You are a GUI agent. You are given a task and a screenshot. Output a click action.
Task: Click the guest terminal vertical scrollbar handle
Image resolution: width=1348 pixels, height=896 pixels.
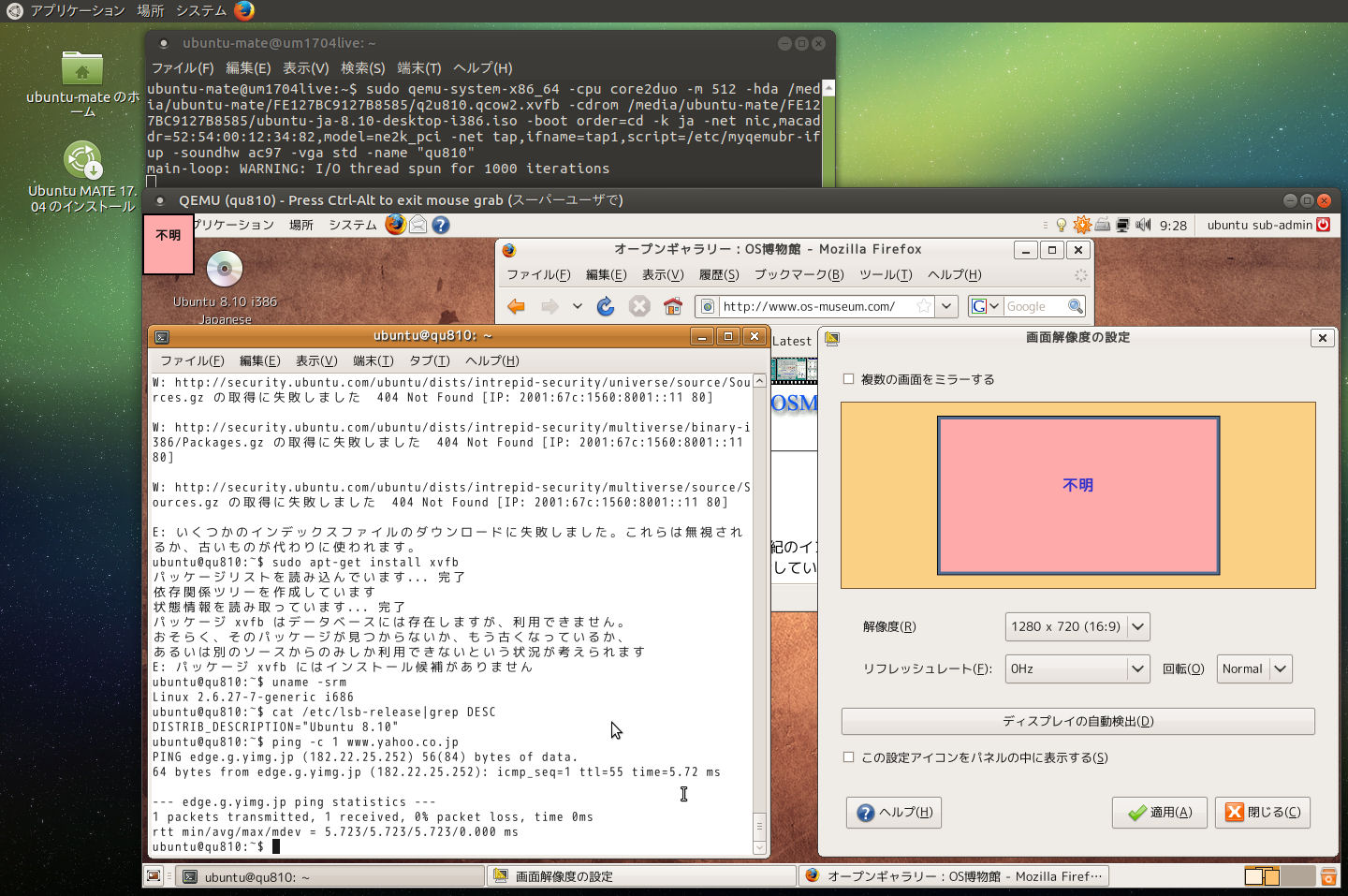tap(759, 827)
